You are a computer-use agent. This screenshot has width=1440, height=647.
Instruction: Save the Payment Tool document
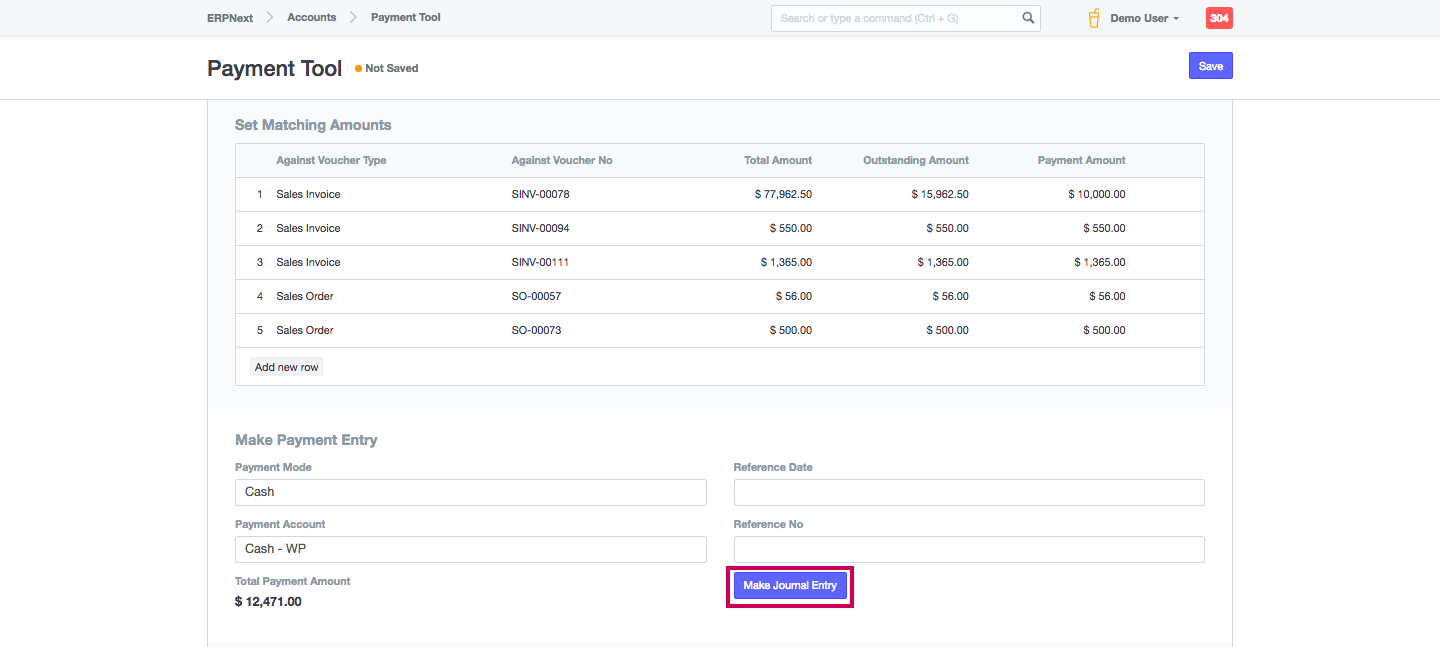click(1210, 66)
